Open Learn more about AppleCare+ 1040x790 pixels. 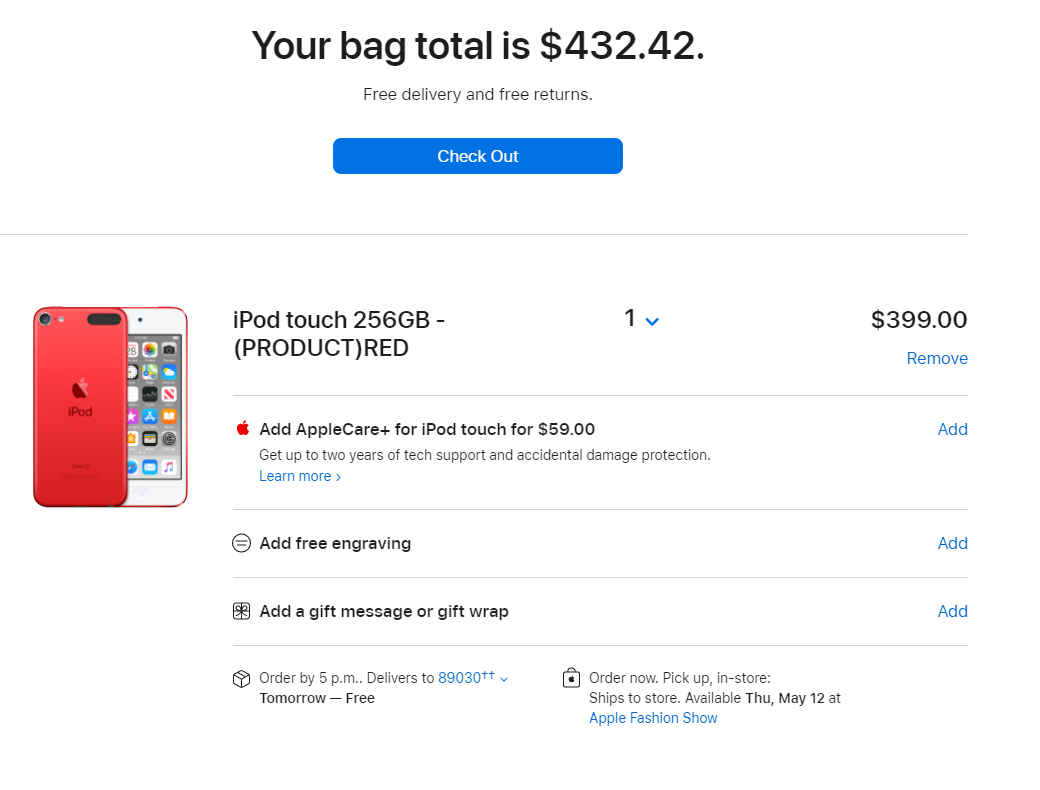click(x=295, y=476)
